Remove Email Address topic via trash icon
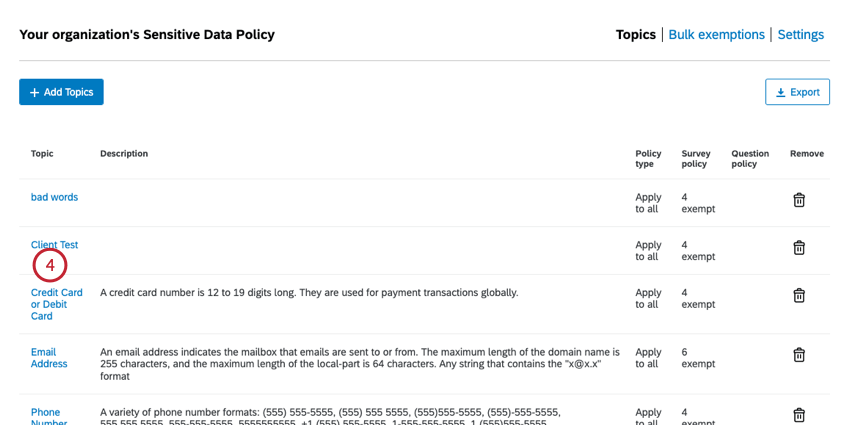Viewport: 850px width, 425px height. 799,355
